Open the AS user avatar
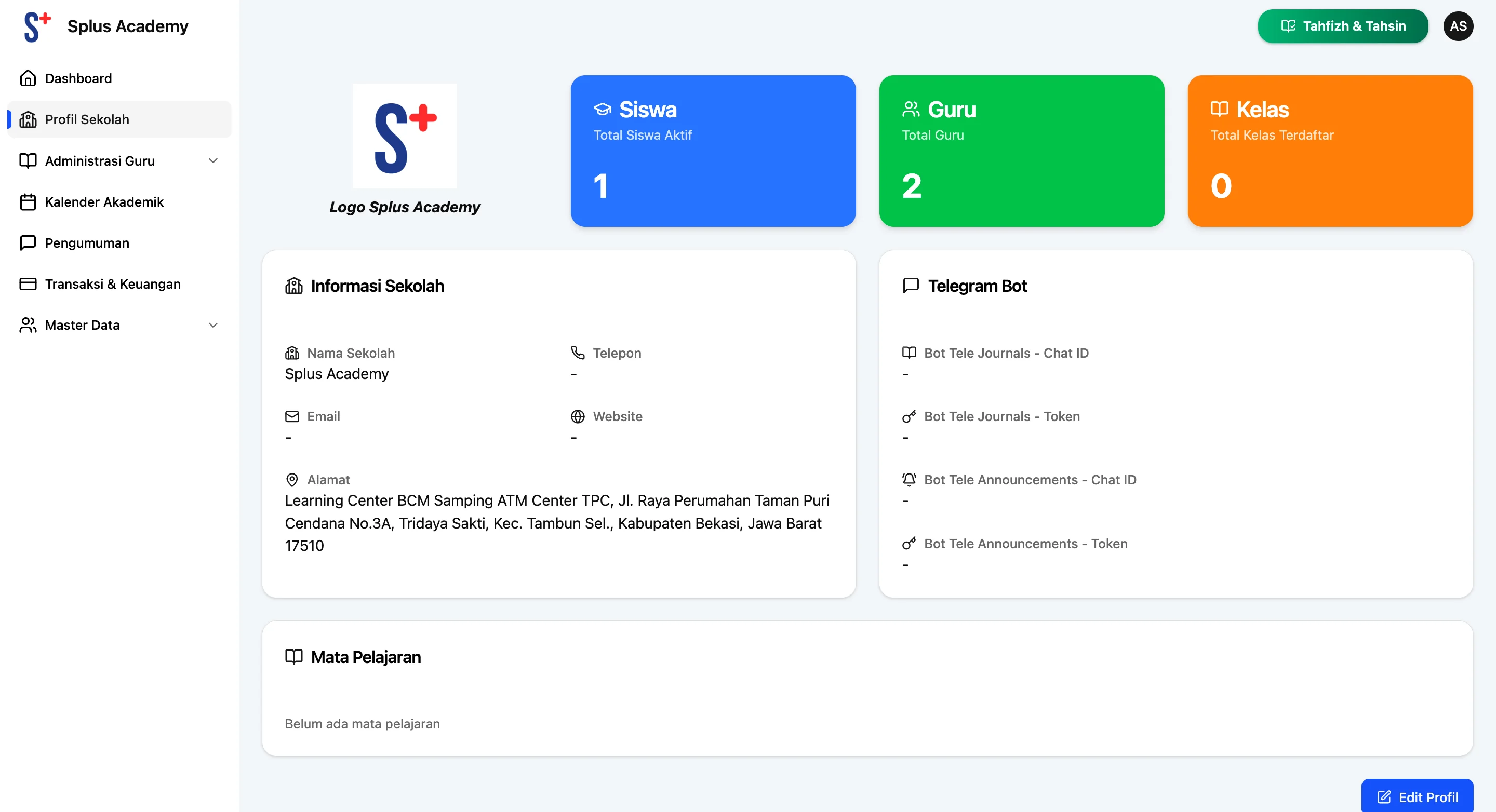Screen dimensions: 1496x812 pos(1458,26)
